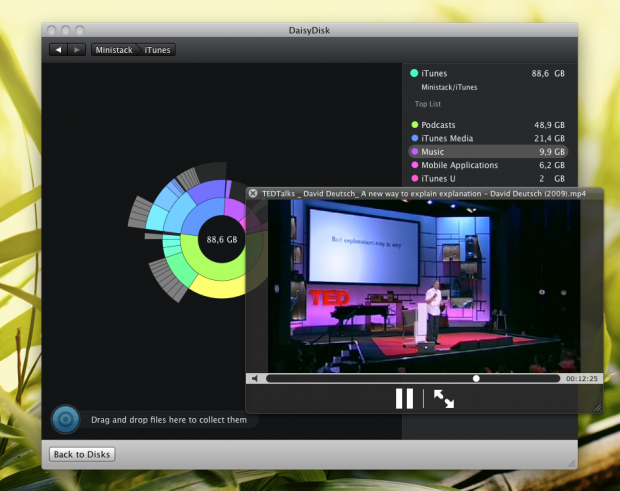This screenshot has width=620, height=491.
Task: Click the video progress slider knob
Action: click(x=476, y=378)
